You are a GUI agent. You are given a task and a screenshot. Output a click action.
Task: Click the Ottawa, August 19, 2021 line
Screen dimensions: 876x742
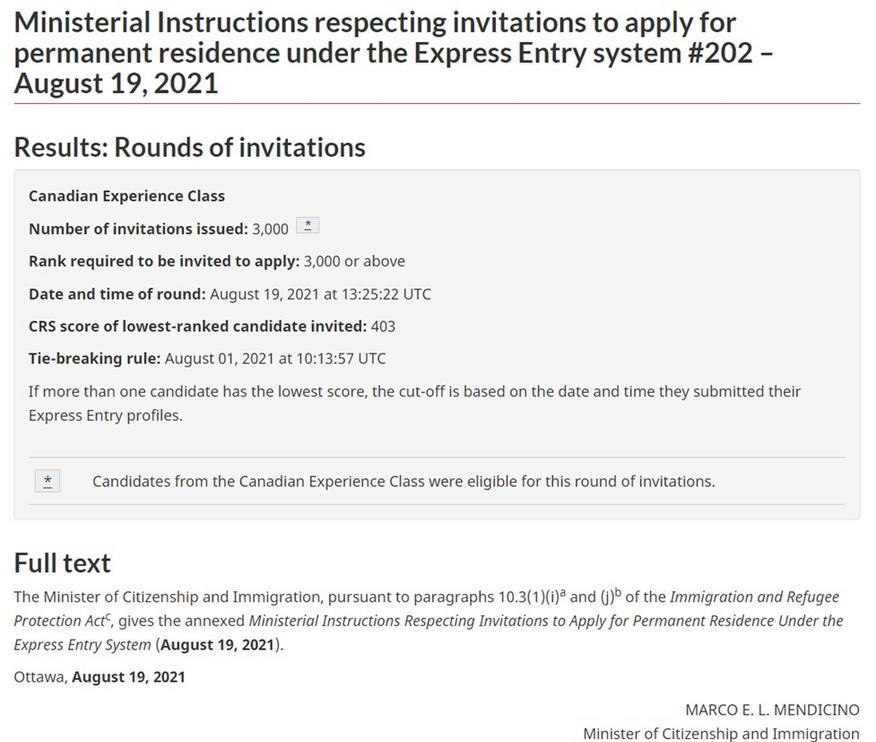point(99,677)
